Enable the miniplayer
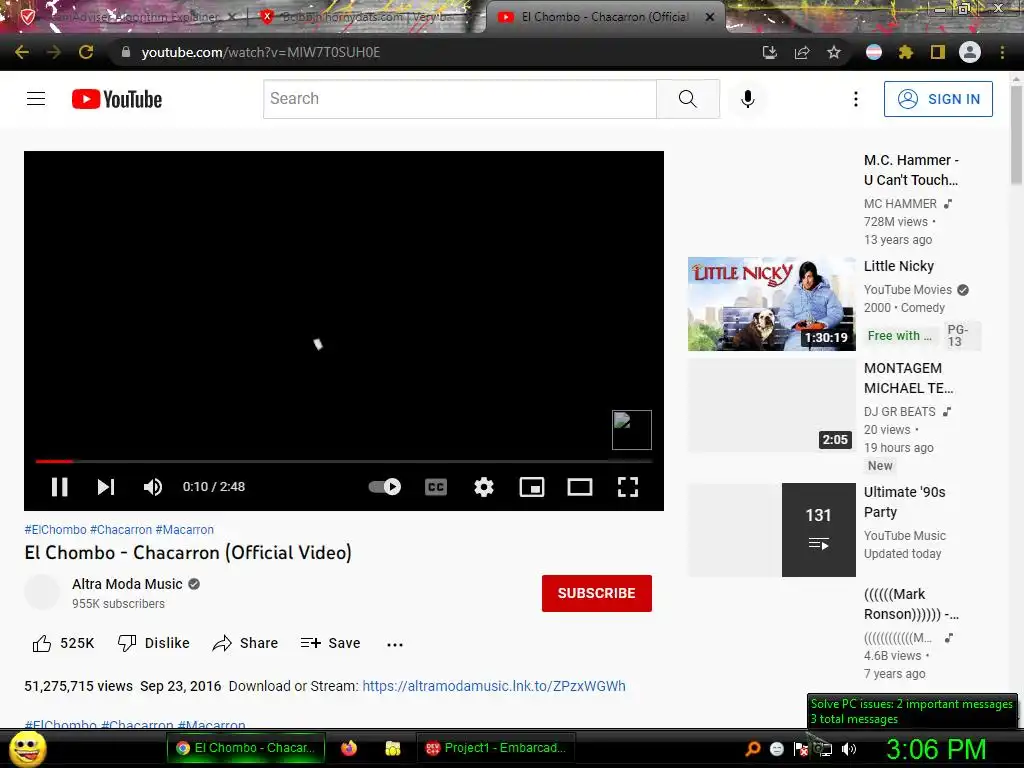1024x768 pixels. [532, 487]
